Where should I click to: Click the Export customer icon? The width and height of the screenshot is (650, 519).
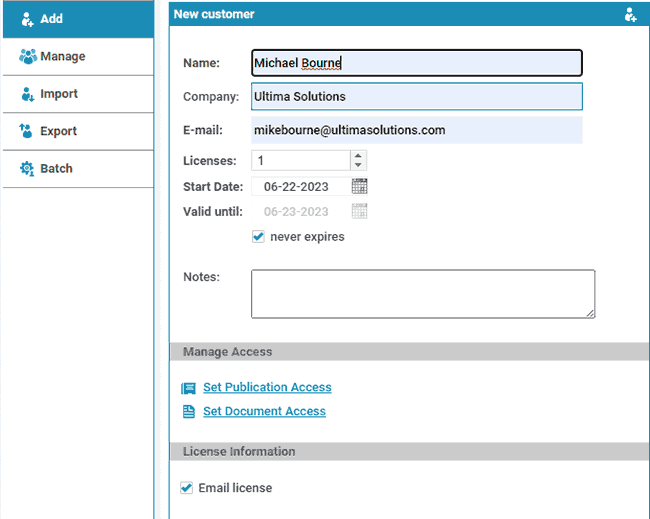tap(26, 131)
